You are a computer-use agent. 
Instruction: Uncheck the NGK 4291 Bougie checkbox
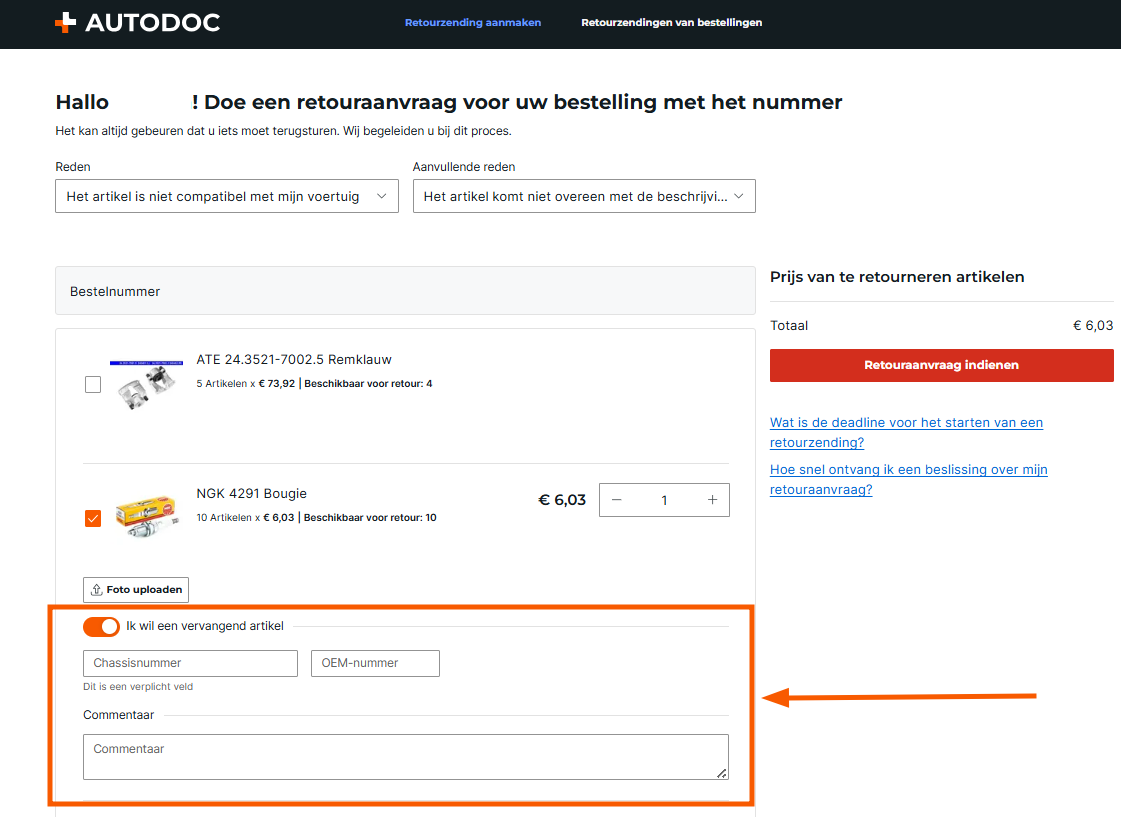tap(93, 518)
